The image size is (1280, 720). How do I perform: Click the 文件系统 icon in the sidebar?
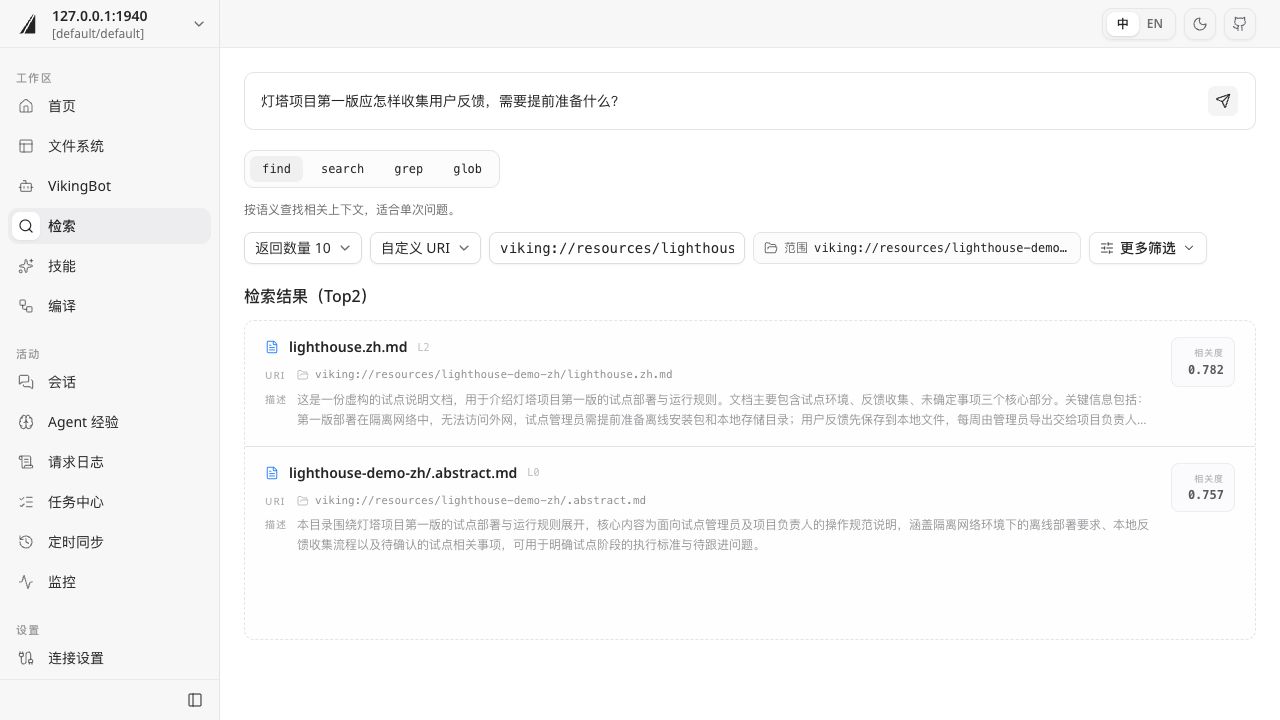point(27,146)
